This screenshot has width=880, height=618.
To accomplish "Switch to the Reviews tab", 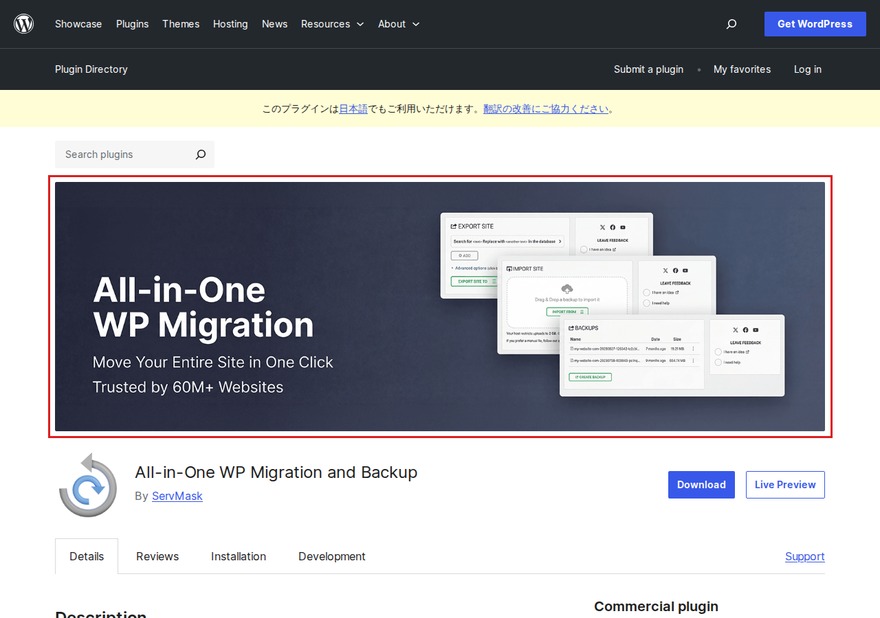I will [x=157, y=556].
